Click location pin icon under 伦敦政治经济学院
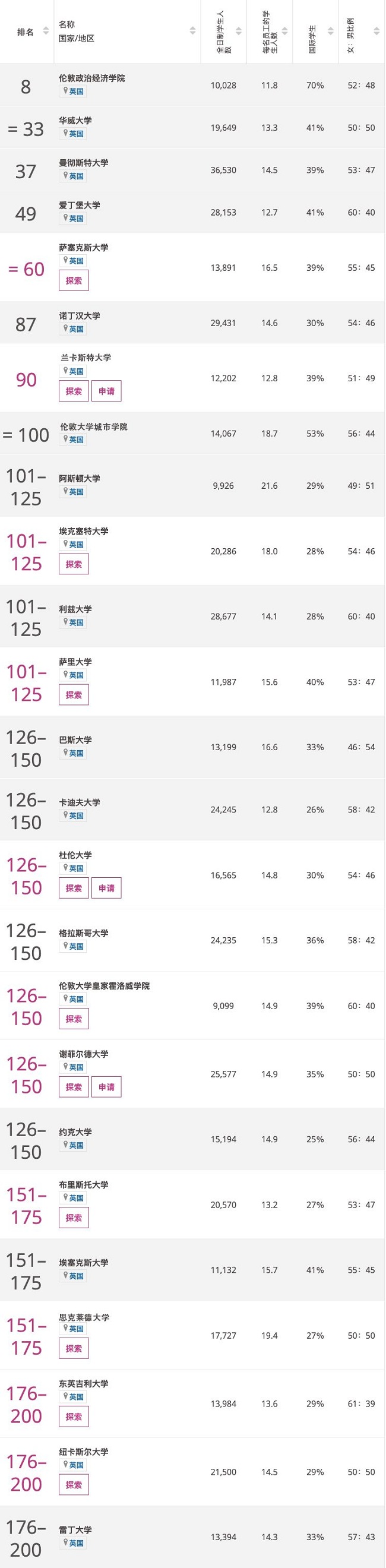The width and height of the screenshot is (386, 1568). 65,91
